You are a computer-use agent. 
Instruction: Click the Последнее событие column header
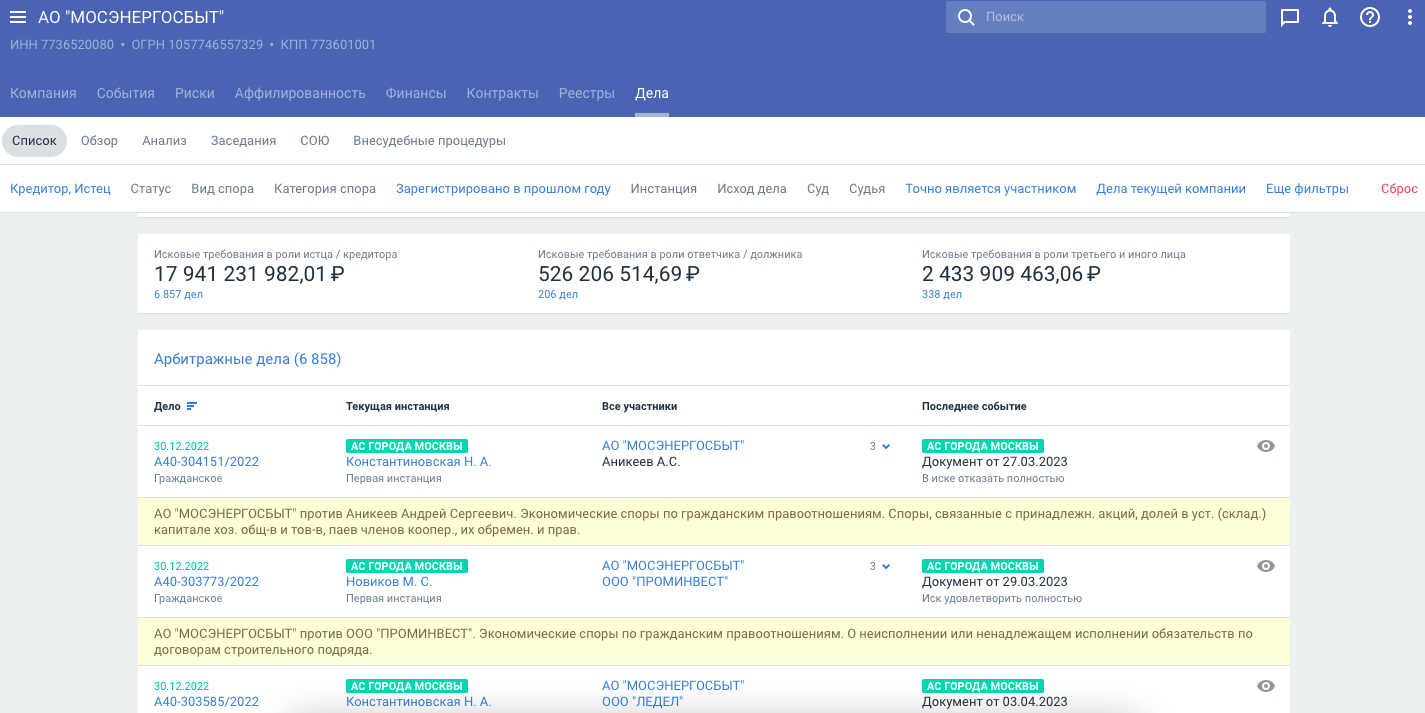974,406
